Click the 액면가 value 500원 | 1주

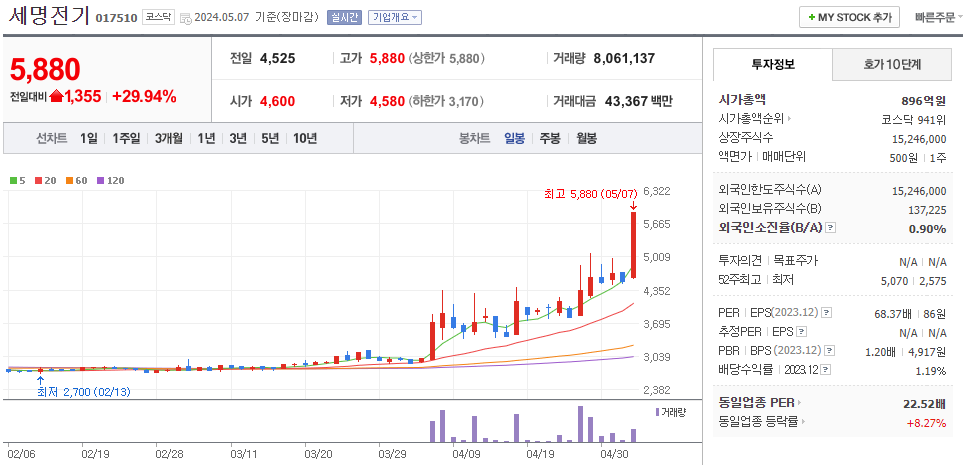pyautogui.click(x=918, y=158)
